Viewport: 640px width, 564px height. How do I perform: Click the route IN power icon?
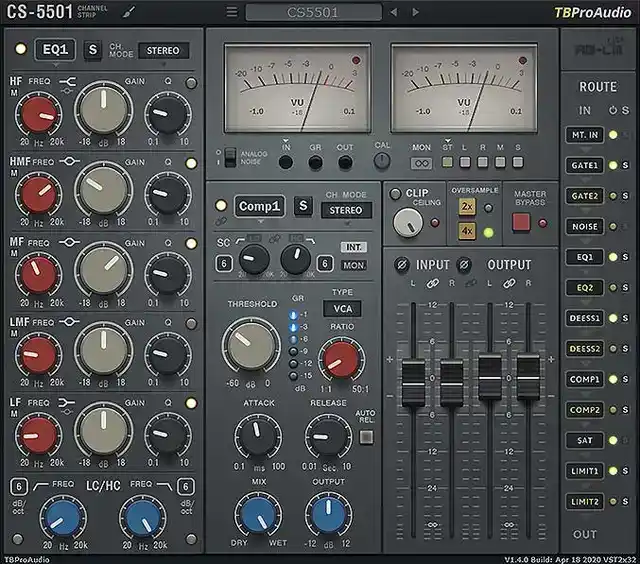click(613, 110)
